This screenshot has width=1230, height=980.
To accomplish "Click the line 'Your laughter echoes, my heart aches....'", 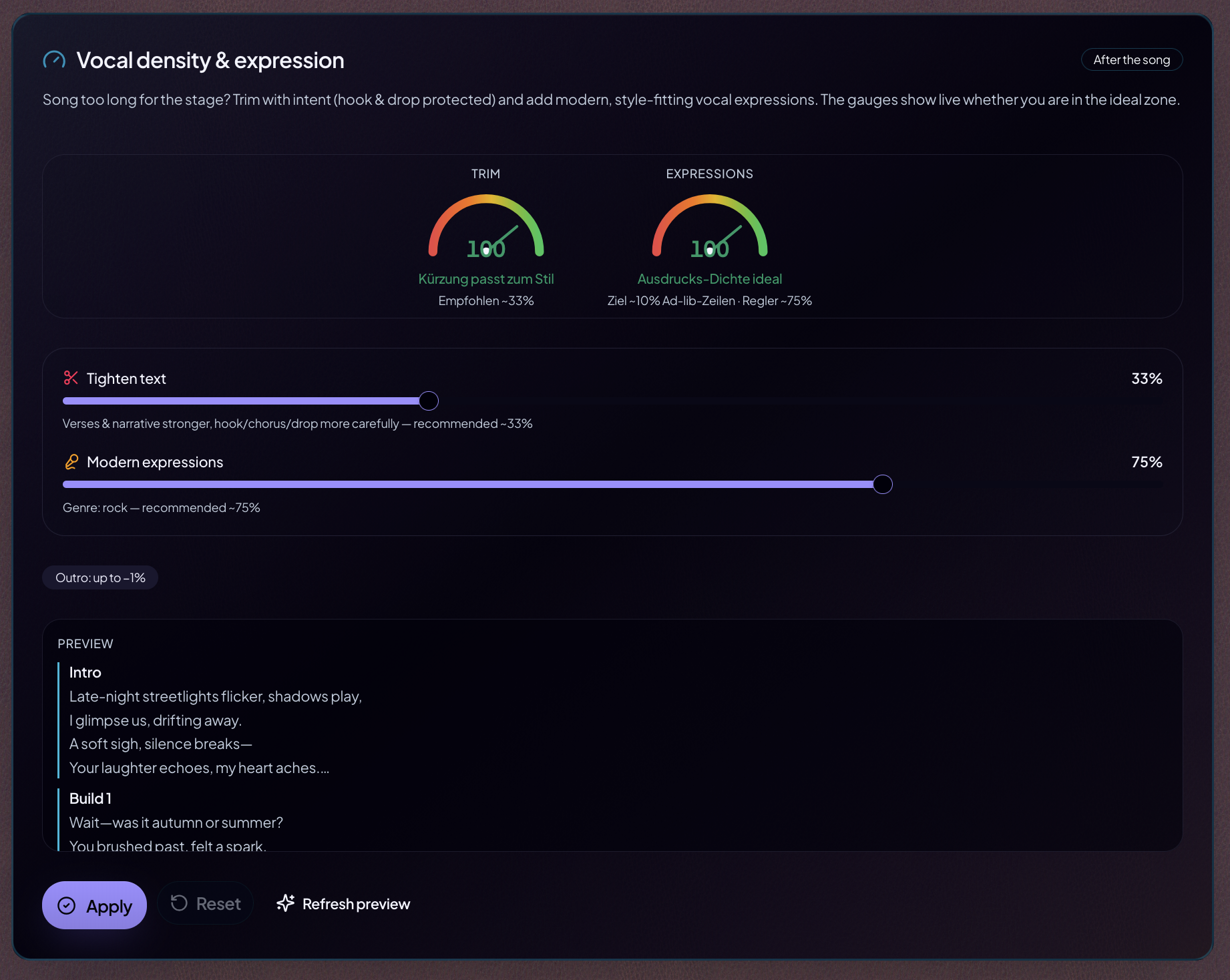I will pos(200,768).
